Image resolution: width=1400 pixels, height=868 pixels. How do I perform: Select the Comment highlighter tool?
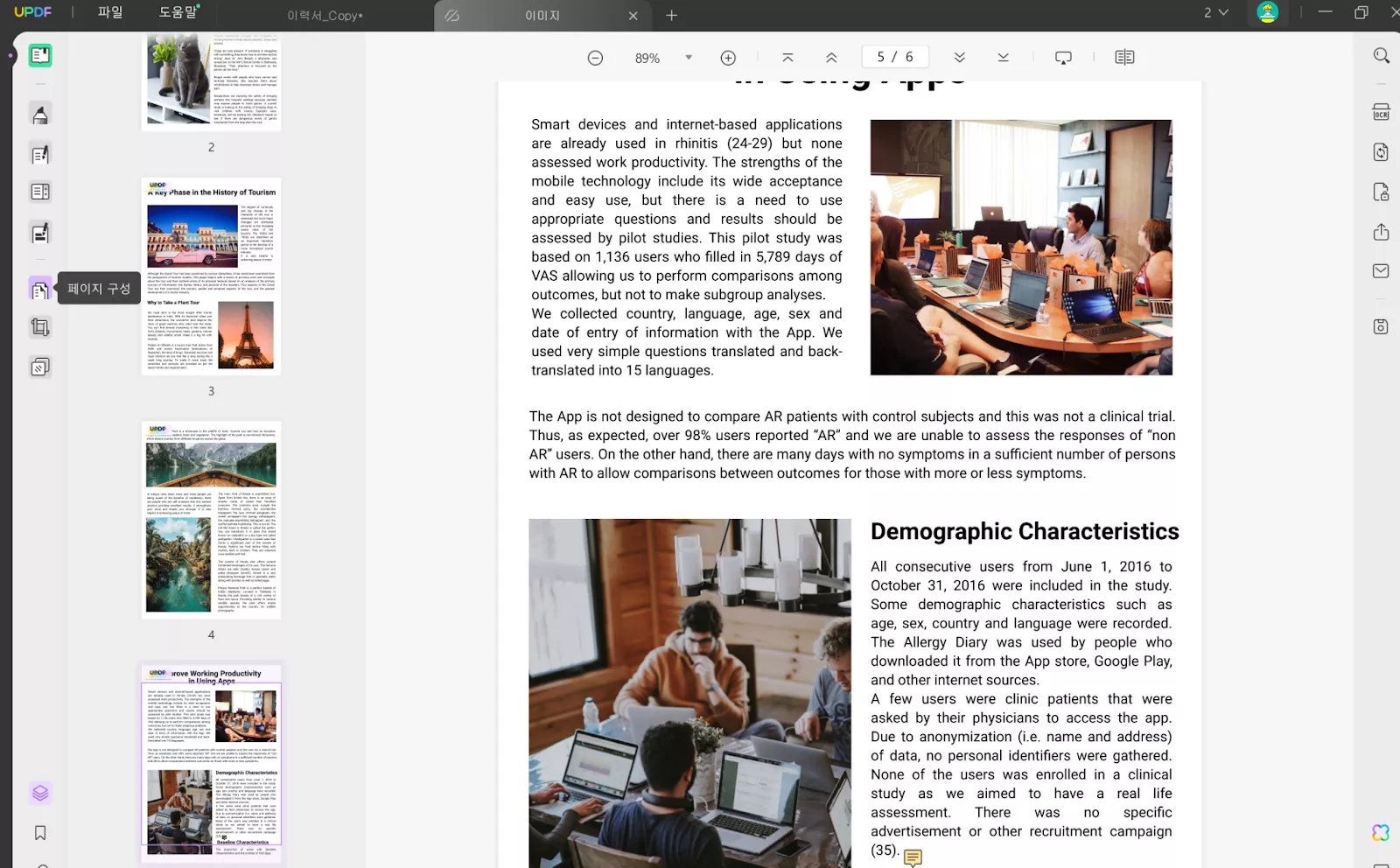[x=40, y=115]
